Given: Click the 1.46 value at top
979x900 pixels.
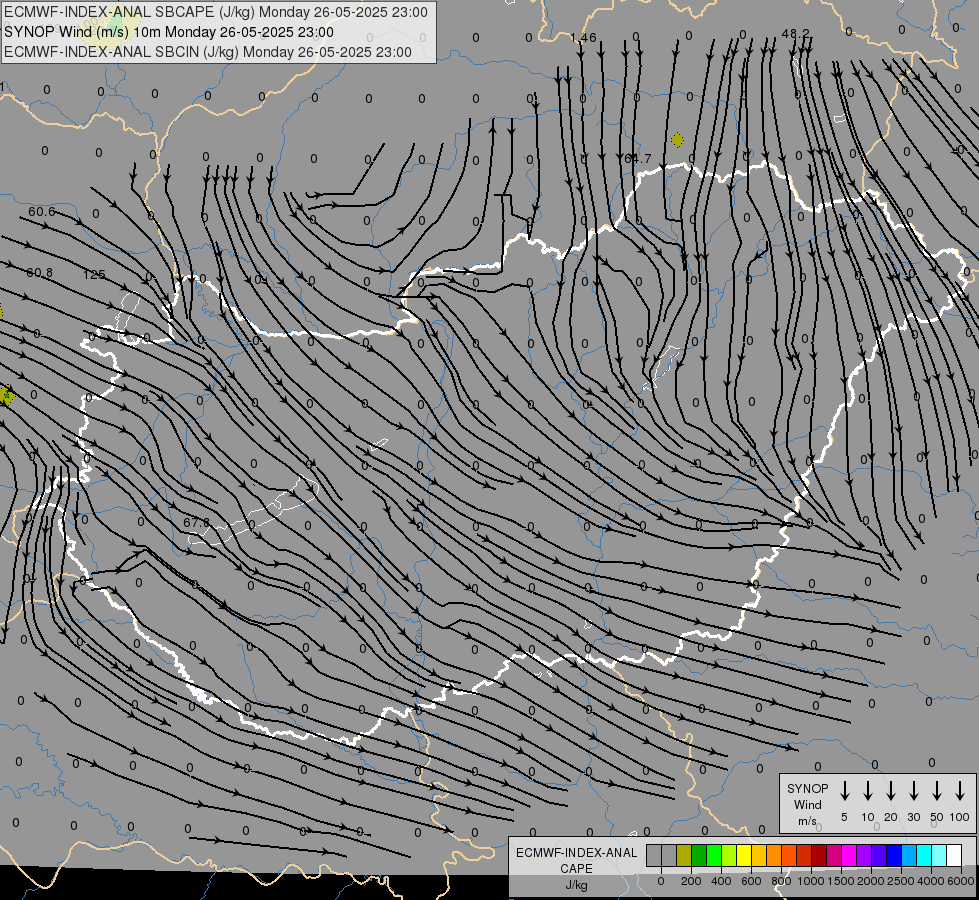Looking at the screenshot, I should click(583, 38).
